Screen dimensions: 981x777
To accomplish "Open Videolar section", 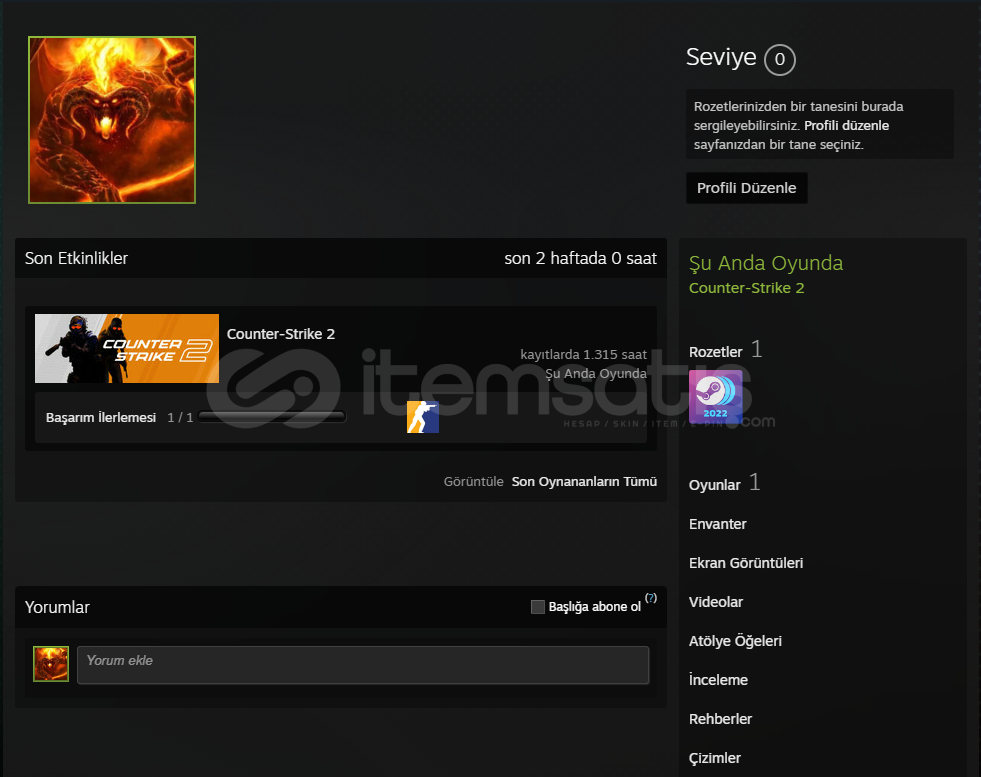I will point(716,602).
